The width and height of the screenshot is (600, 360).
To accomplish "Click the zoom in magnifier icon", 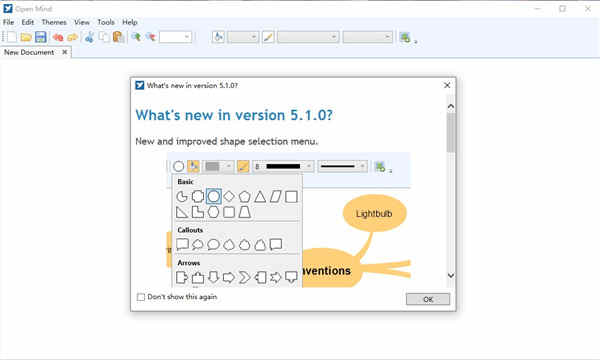I will (x=136, y=37).
